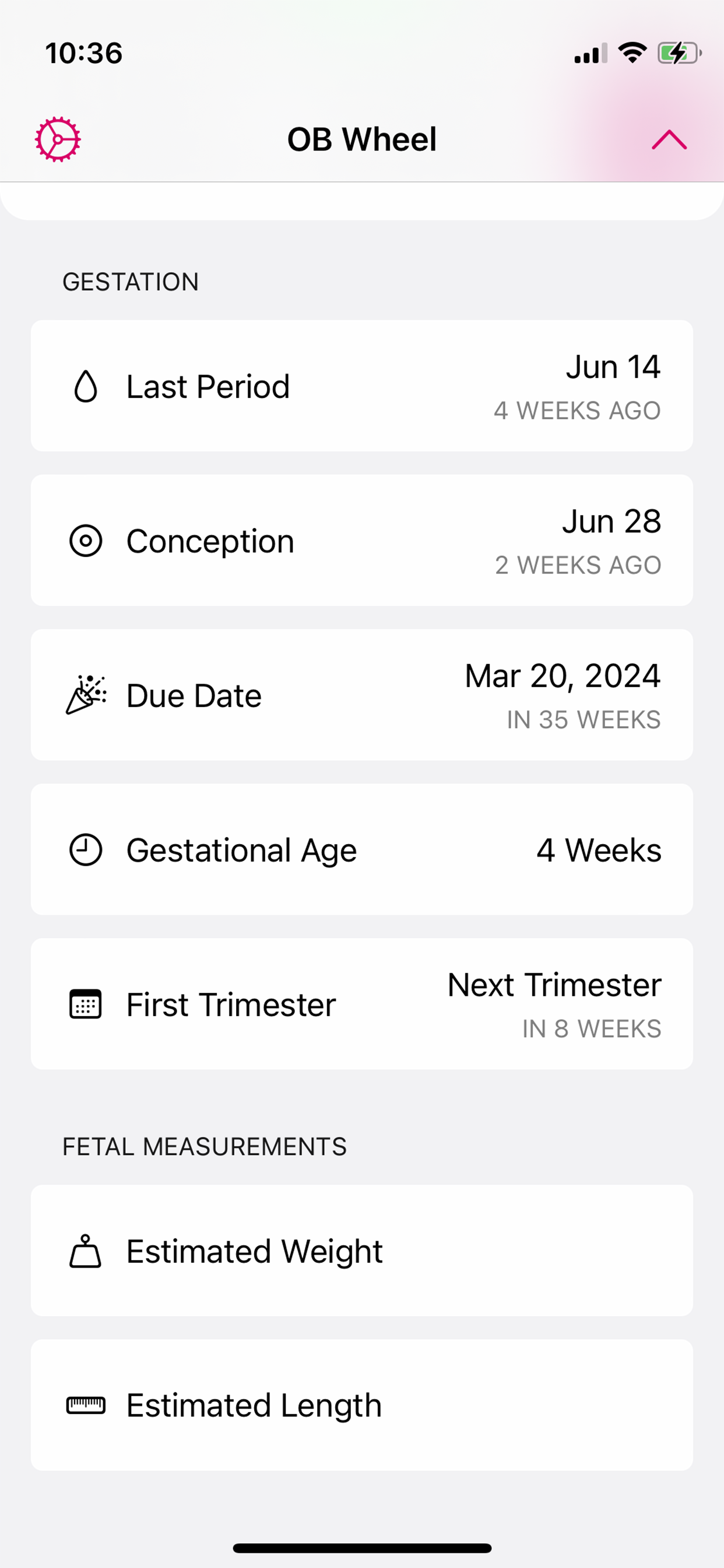Open the 4 Weeks gestational age value

[599, 850]
